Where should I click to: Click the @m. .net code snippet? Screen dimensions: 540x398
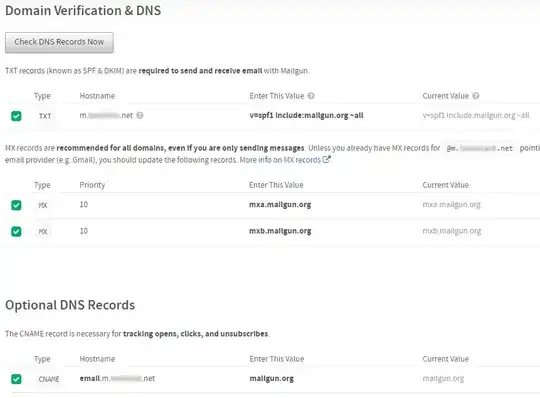tap(479, 148)
